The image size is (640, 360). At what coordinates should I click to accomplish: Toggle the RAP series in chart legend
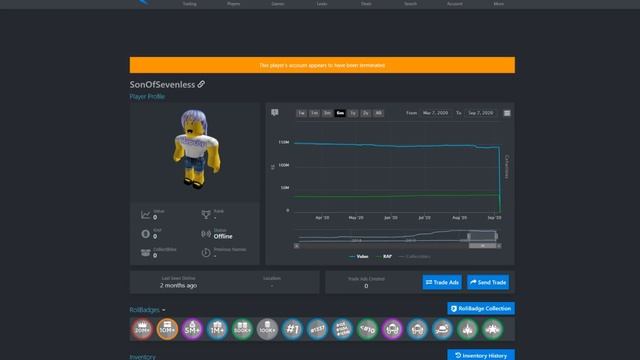[x=384, y=257]
